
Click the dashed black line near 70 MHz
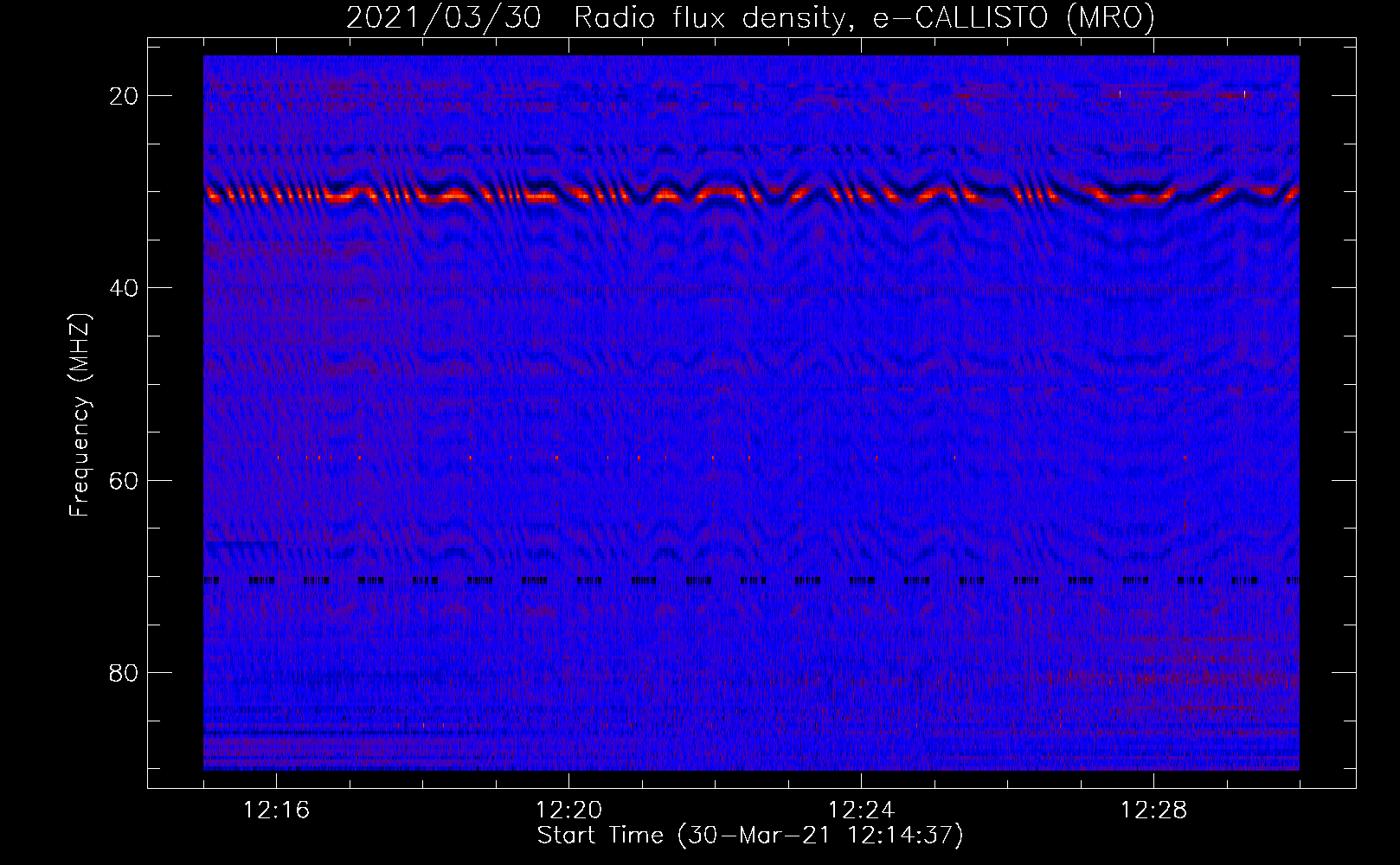[751, 581]
